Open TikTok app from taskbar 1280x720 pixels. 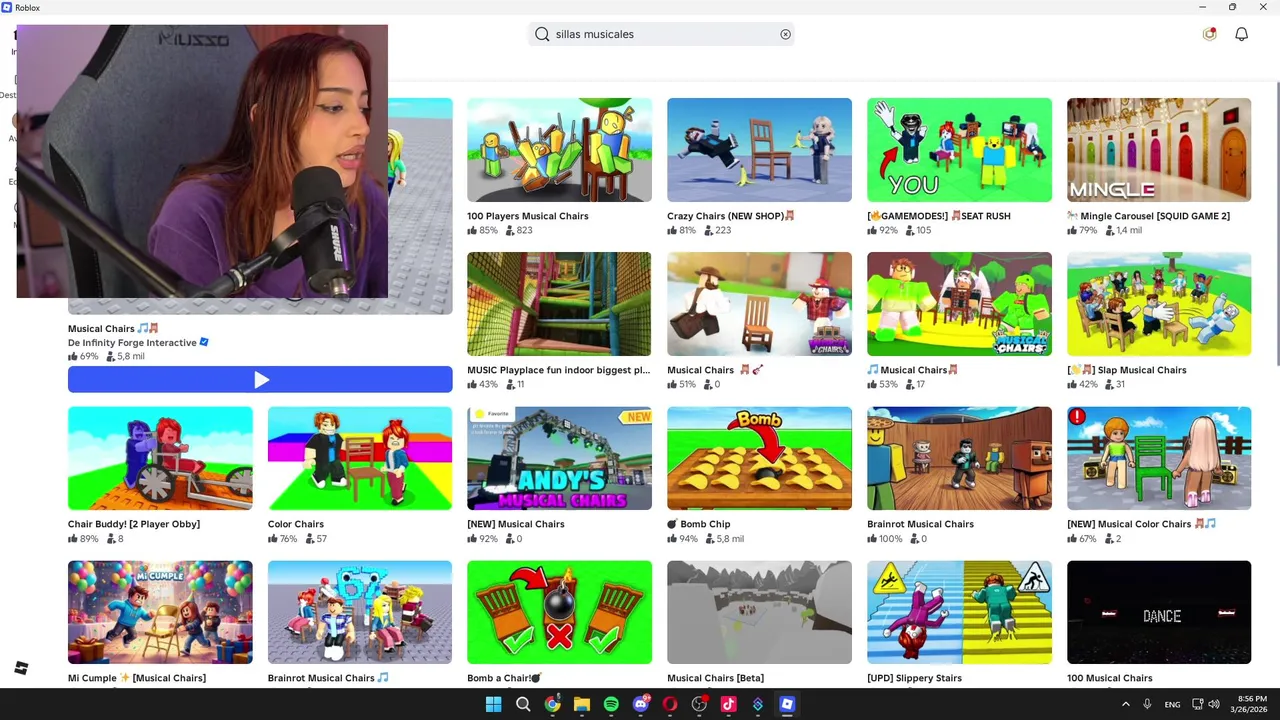point(728,704)
